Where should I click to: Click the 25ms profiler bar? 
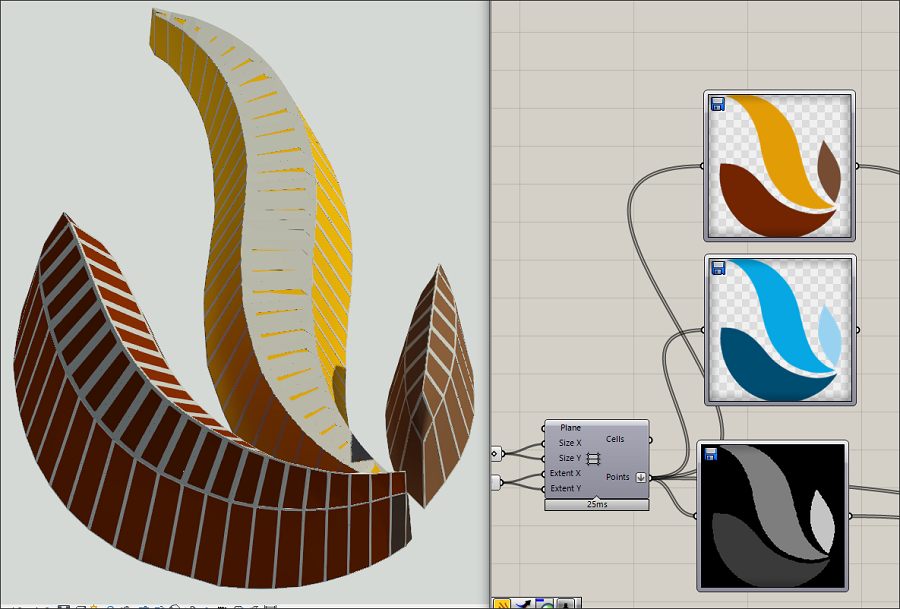(x=597, y=505)
